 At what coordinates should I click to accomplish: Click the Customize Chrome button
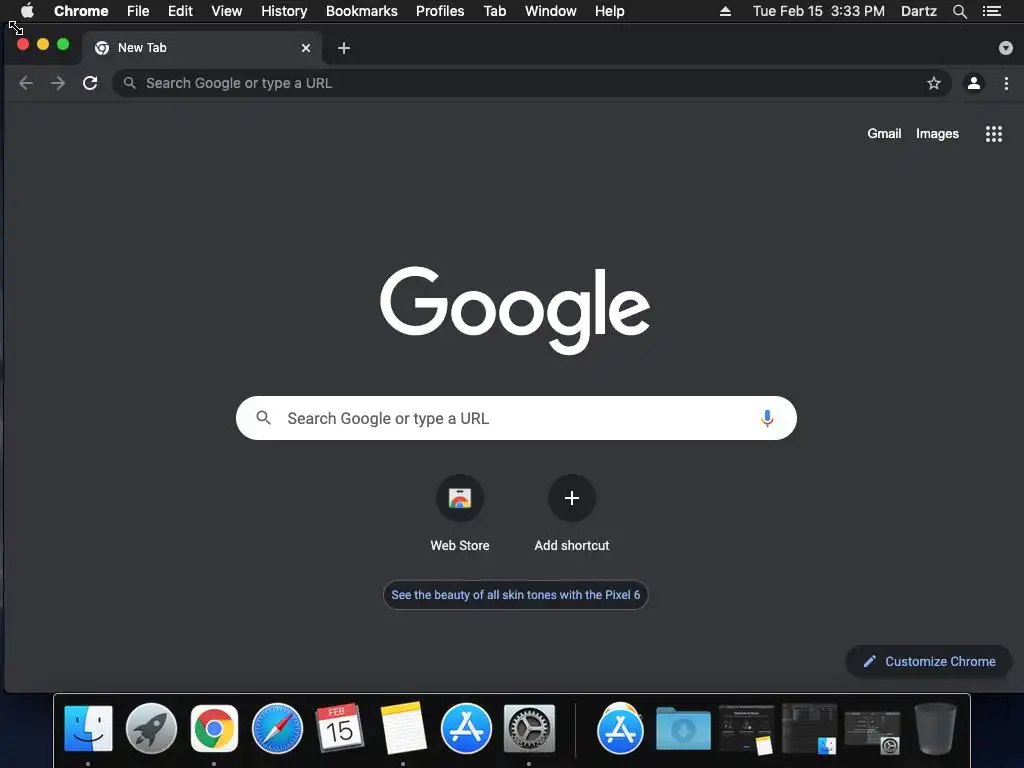(928, 662)
